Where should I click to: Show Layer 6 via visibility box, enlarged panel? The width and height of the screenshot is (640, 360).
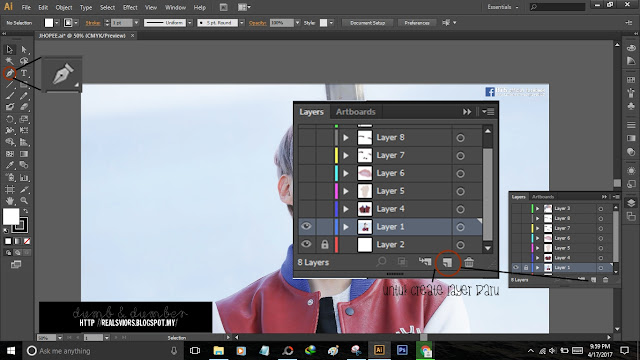(x=306, y=173)
